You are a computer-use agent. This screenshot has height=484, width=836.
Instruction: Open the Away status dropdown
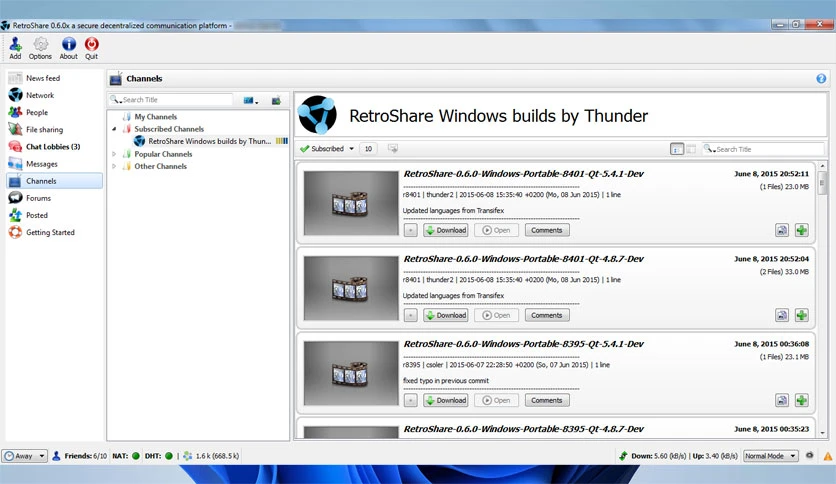click(x=24, y=456)
